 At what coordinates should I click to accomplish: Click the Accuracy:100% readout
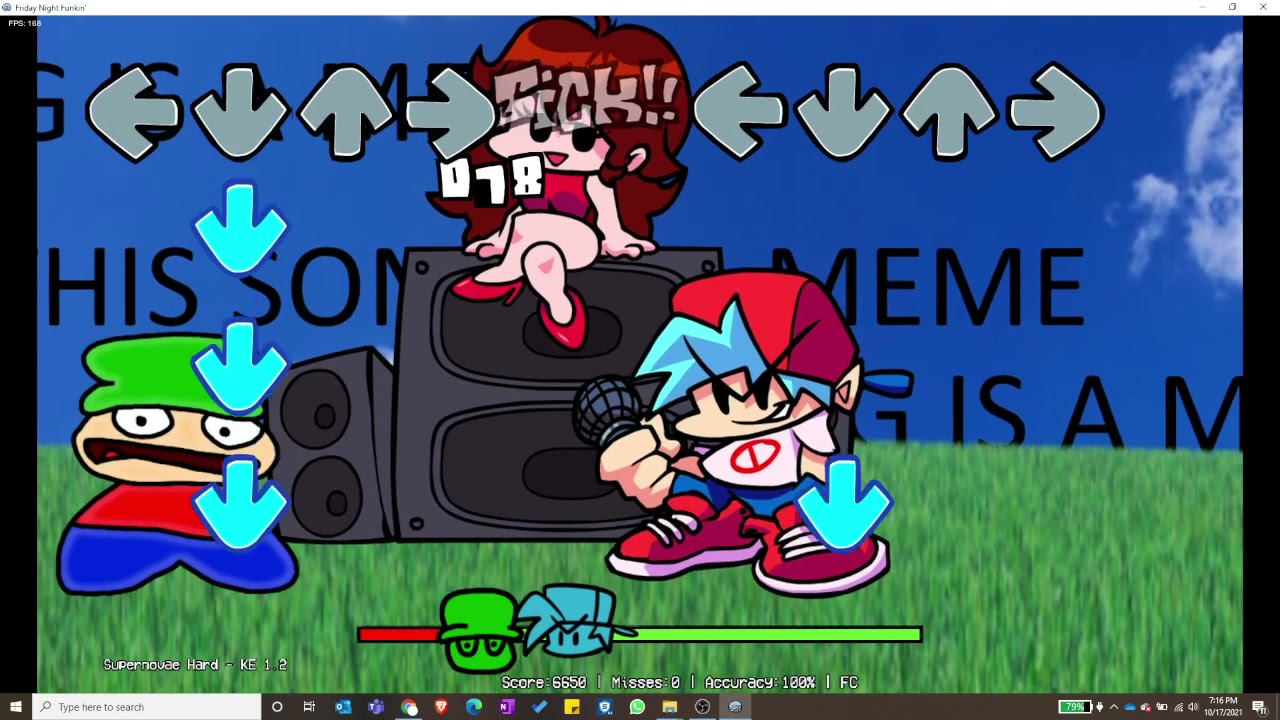click(760, 682)
